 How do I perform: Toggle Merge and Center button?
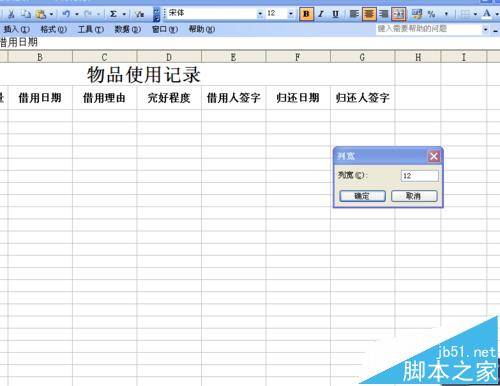(x=399, y=14)
